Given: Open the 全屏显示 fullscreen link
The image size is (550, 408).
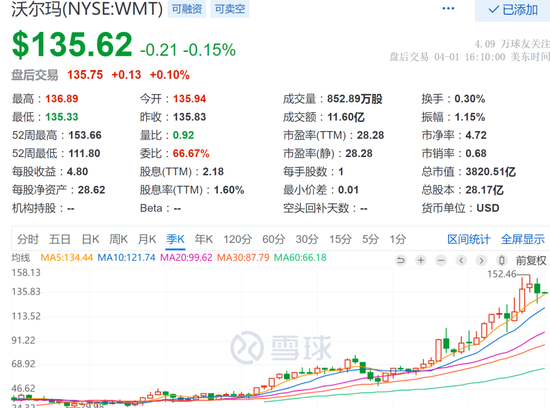Looking at the screenshot, I should point(523,239).
